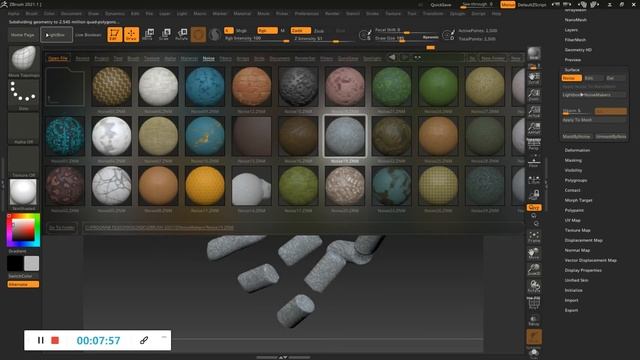Select the Scale transform tool in top shelf
The image size is (640, 360).
(x=164, y=34)
